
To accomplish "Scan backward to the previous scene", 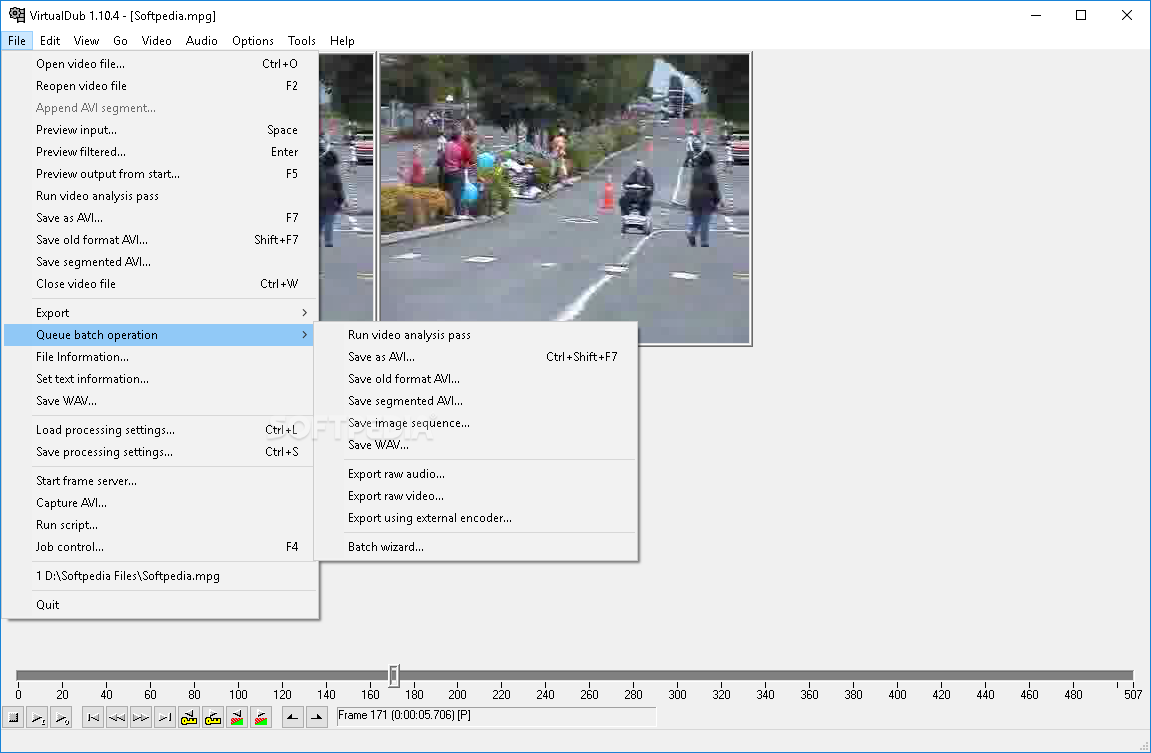I will [x=237, y=717].
